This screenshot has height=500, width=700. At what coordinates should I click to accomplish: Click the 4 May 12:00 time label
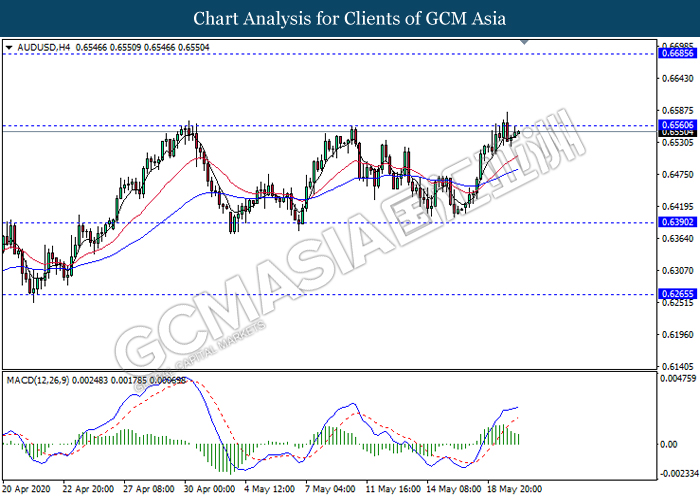[x=270, y=489]
